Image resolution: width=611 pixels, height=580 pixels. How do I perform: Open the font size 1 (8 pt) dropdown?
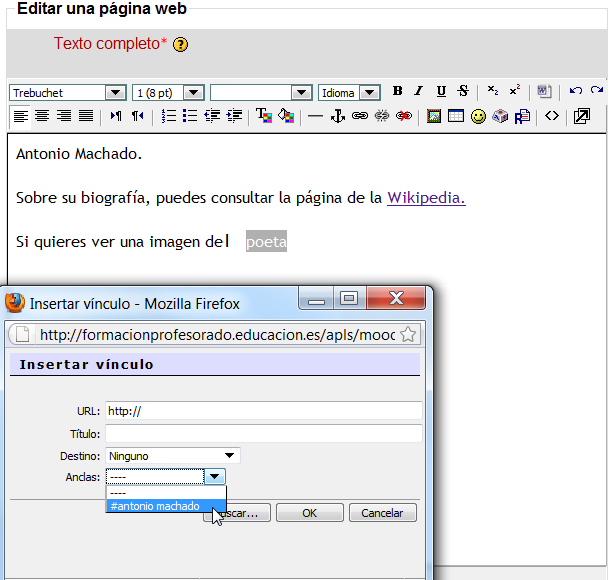168,92
